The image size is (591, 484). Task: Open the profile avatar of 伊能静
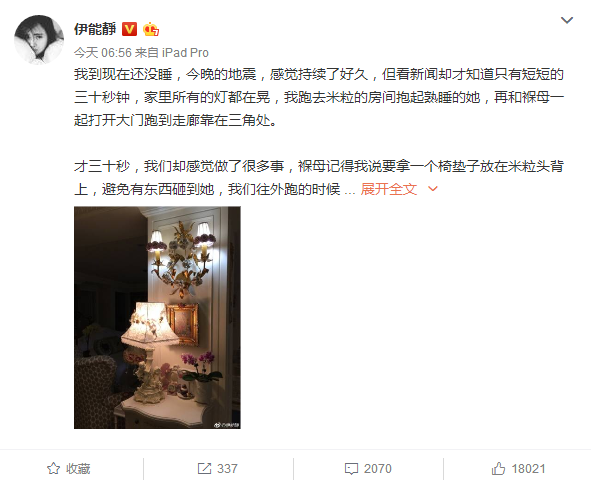pyautogui.click(x=39, y=40)
